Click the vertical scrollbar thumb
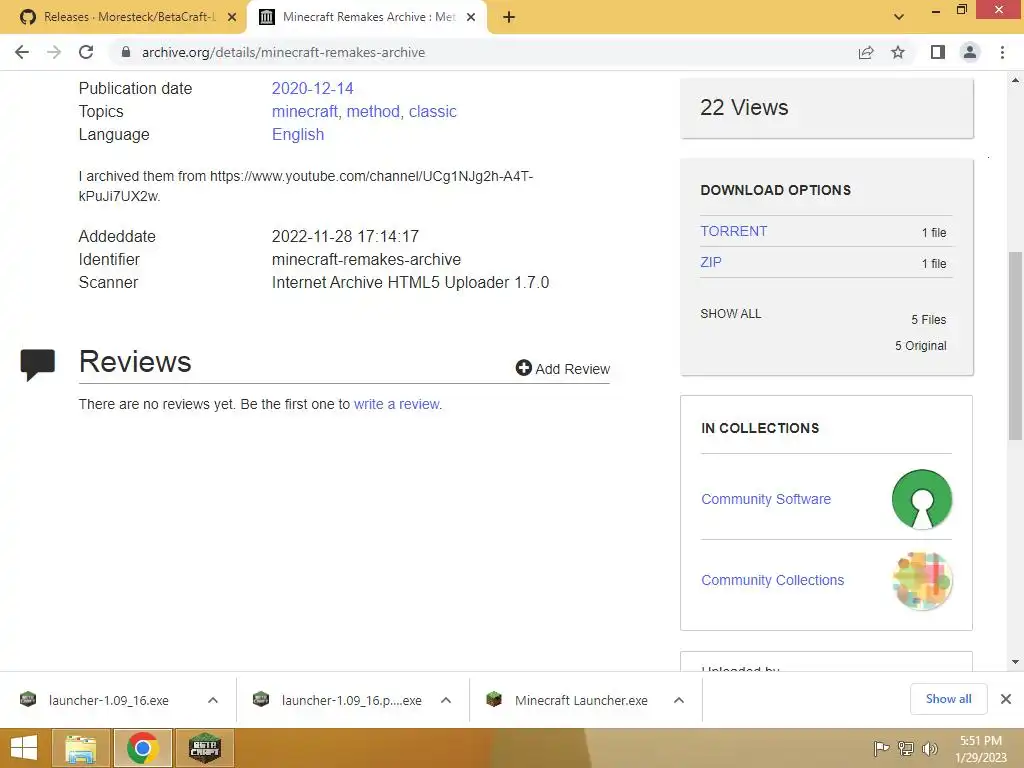The width and height of the screenshot is (1024, 768). pyautogui.click(x=1015, y=346)
